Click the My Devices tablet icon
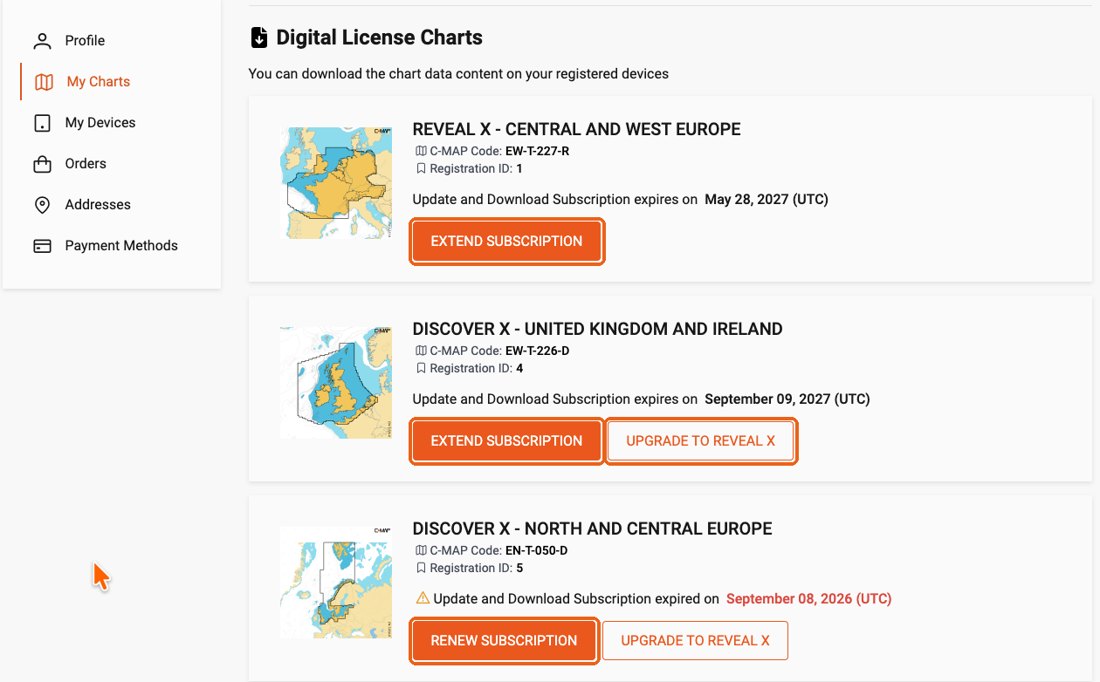This screenshot has height=682, width=1100. pyautogui.click(x=42, y=123)
